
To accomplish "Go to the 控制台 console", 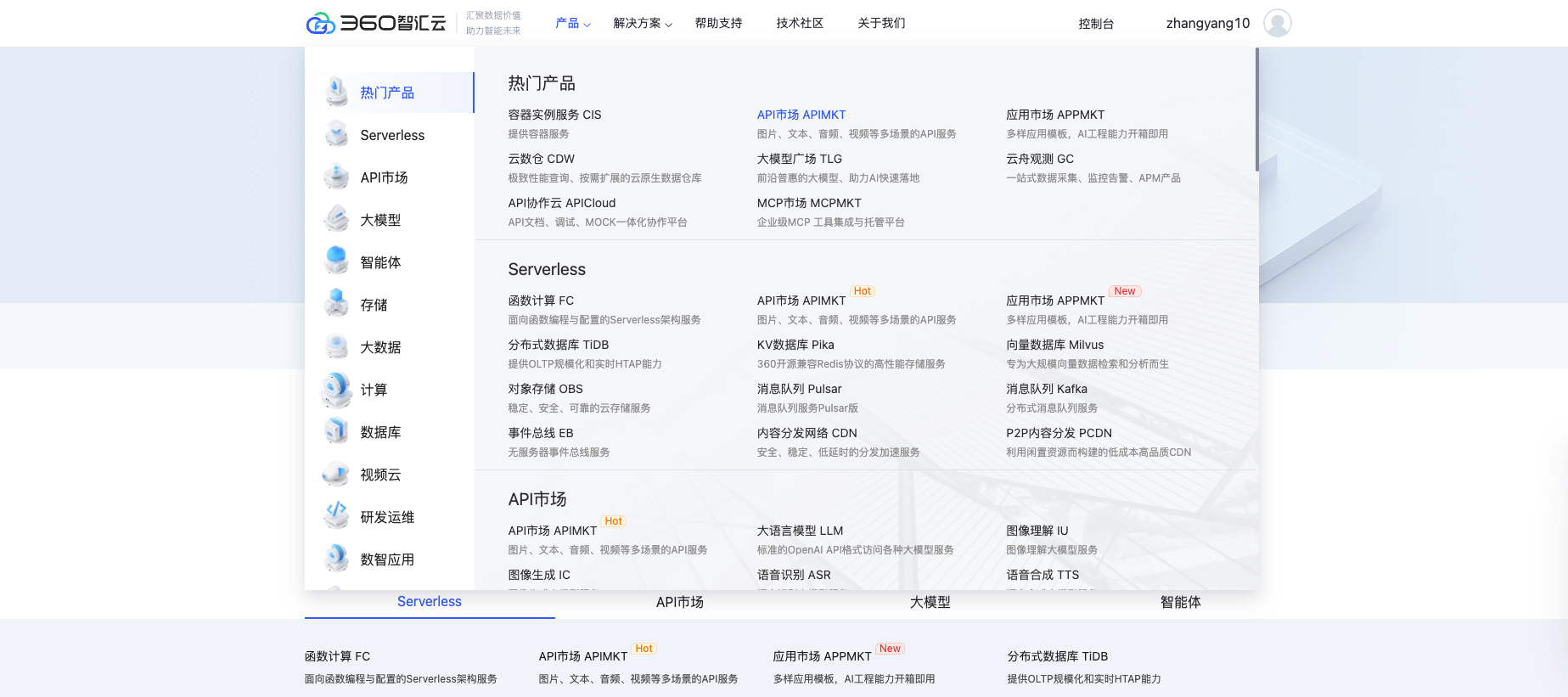I will coord(1096,24).
